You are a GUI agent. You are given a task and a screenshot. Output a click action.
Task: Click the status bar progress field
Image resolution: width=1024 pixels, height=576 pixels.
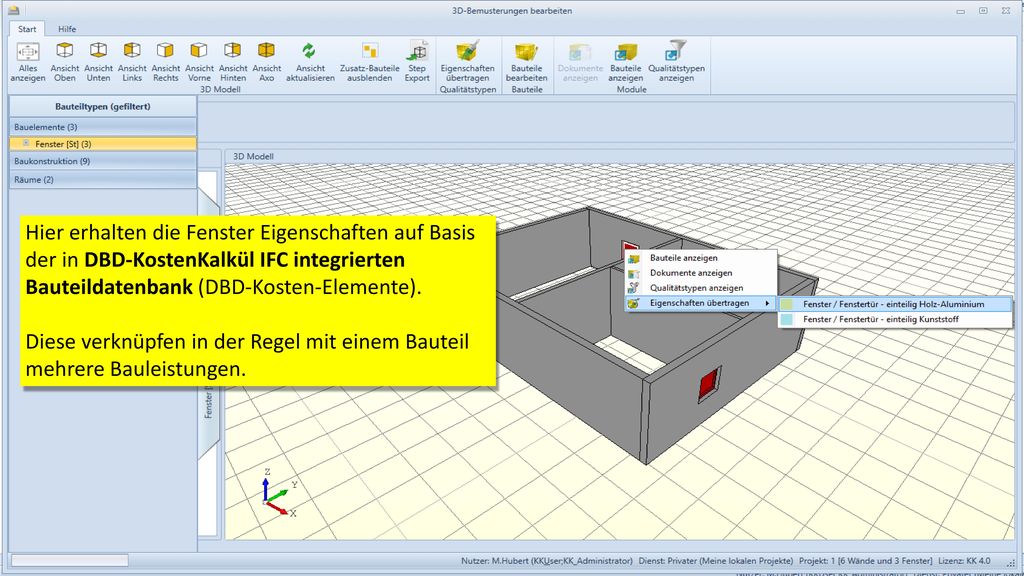(70, 560)
